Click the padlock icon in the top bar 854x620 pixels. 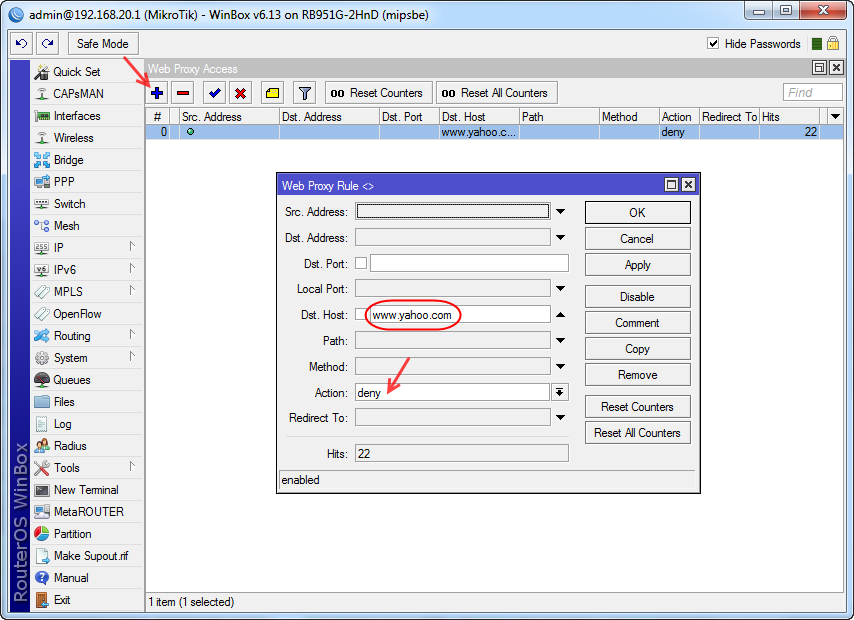click(833, 43)
